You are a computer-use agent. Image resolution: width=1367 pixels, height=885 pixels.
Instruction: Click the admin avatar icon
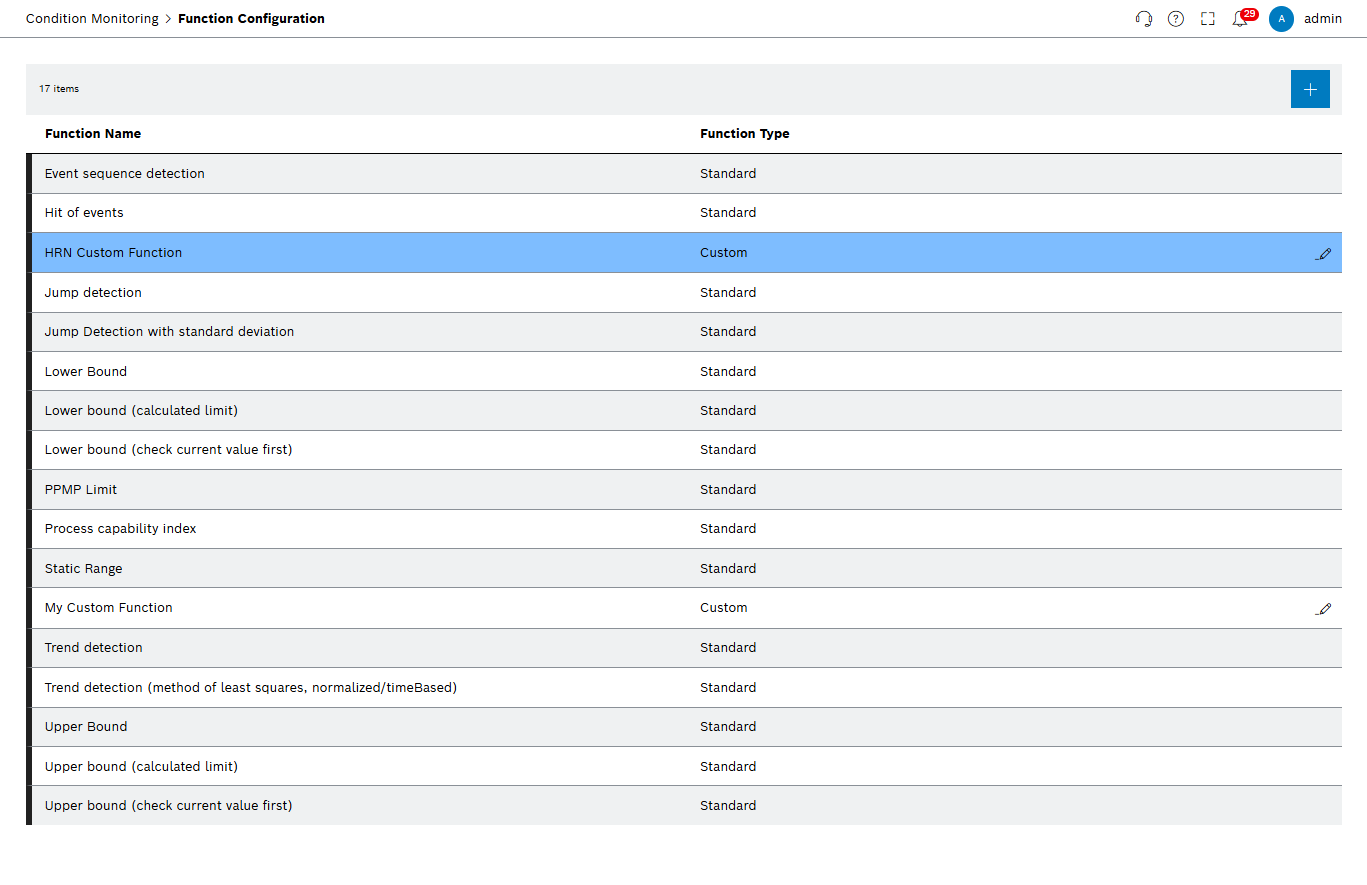(x=1281, y=19)
